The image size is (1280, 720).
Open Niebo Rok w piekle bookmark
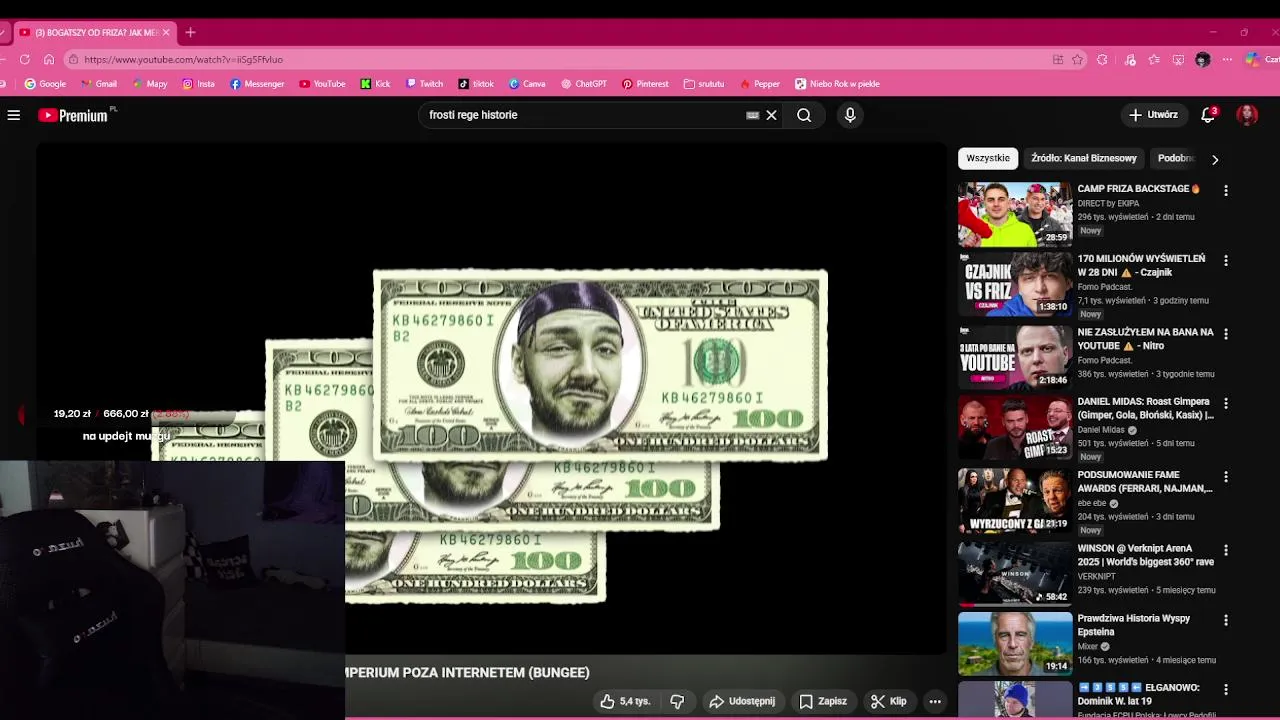point(837,84)
